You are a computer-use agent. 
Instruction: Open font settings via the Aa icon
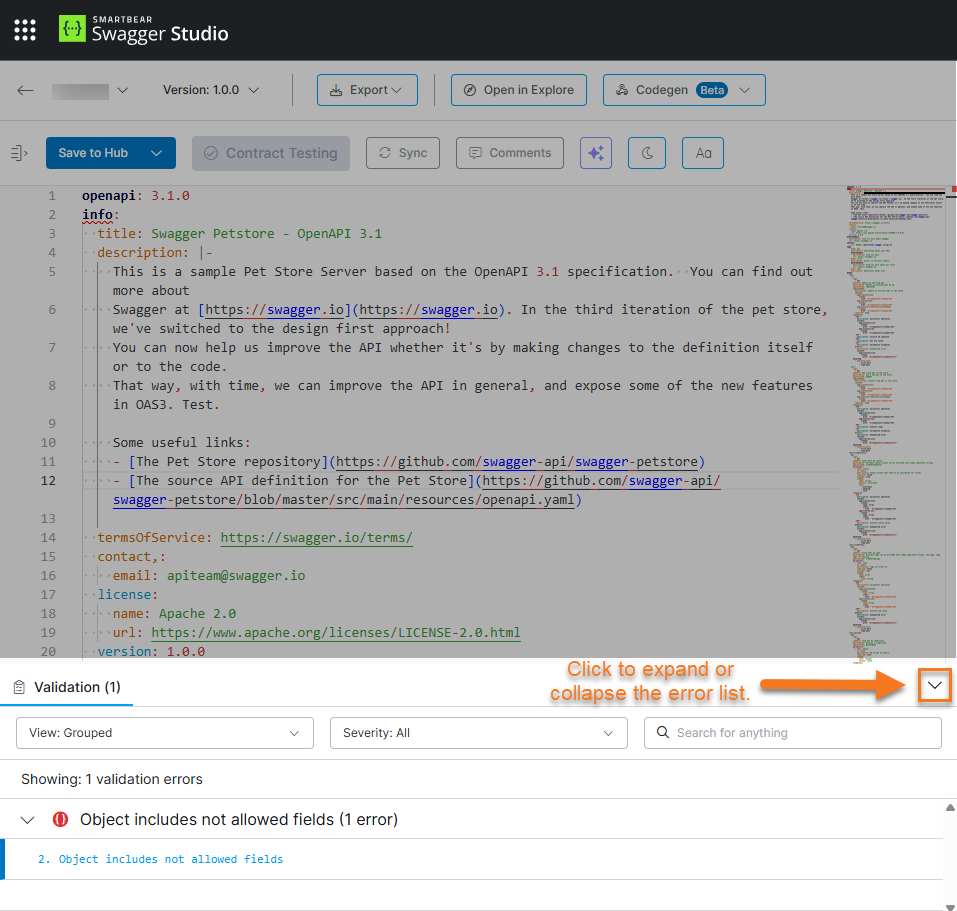pos(702,152)
